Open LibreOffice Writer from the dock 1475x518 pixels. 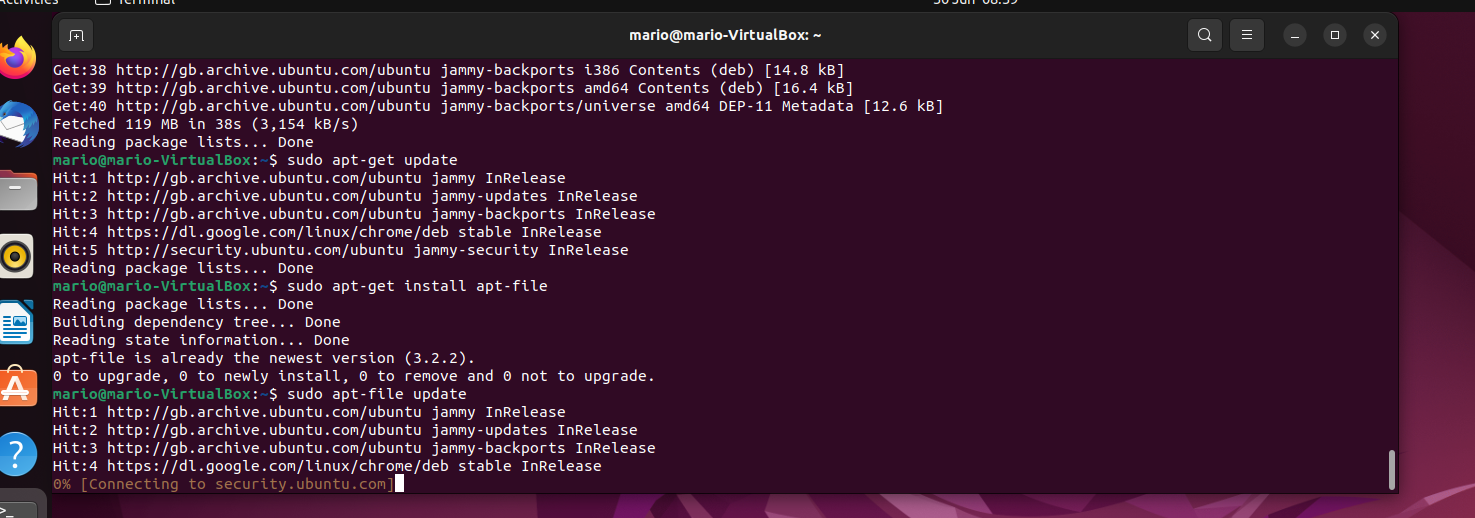pos(17,322)
